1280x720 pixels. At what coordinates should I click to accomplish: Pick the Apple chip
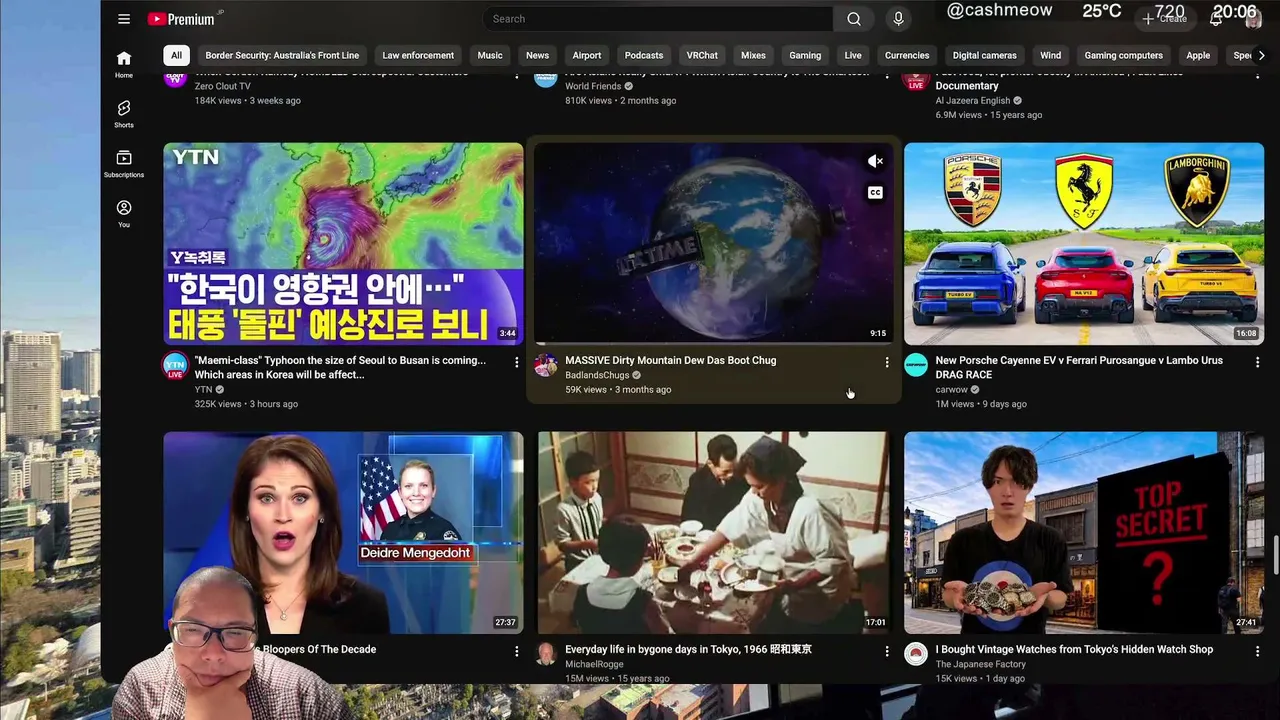(1198, 56)
